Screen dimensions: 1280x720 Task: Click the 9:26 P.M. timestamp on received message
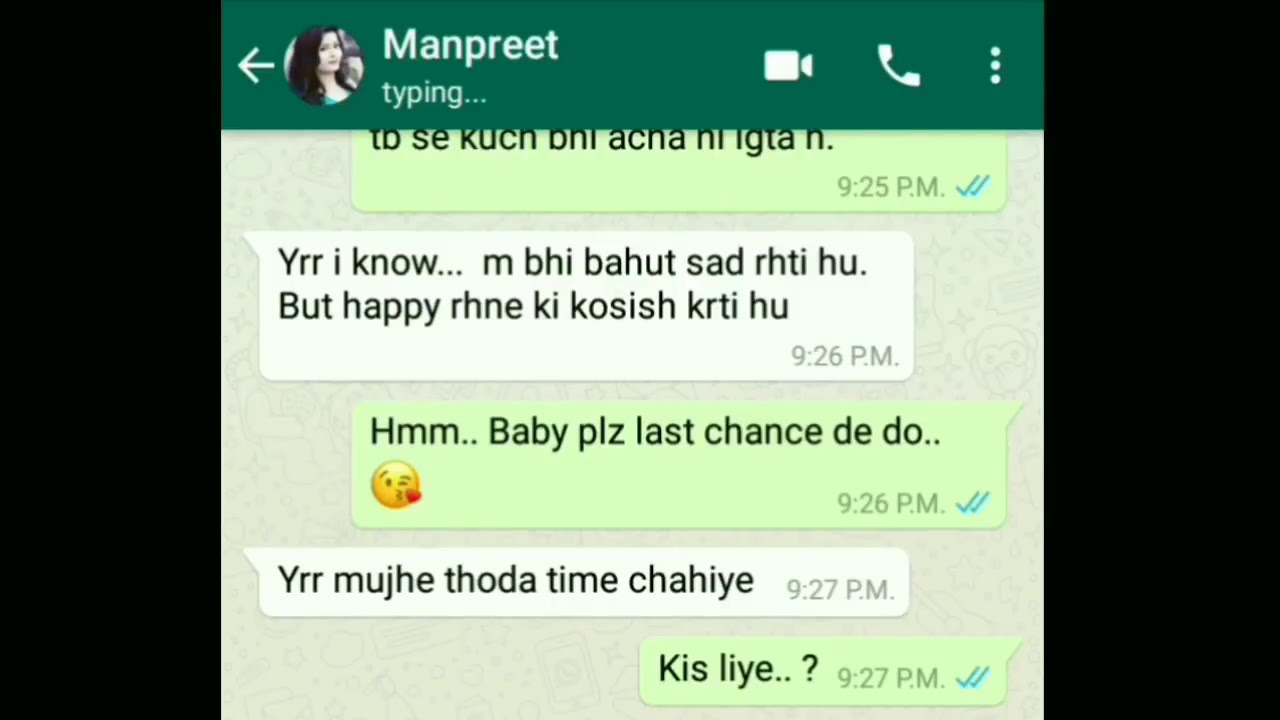coord(845,356)
